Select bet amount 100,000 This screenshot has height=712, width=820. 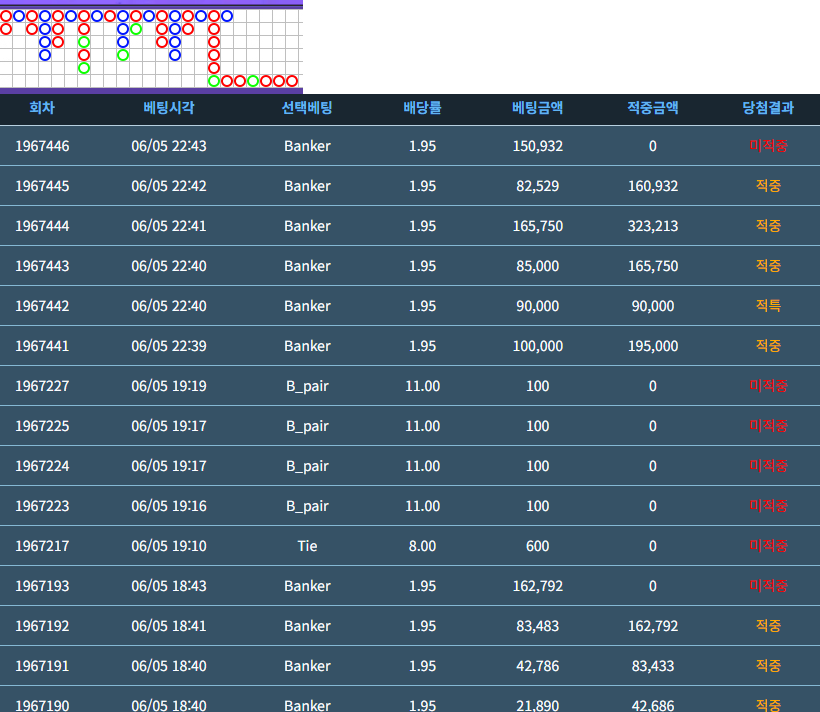coord(538,346)
